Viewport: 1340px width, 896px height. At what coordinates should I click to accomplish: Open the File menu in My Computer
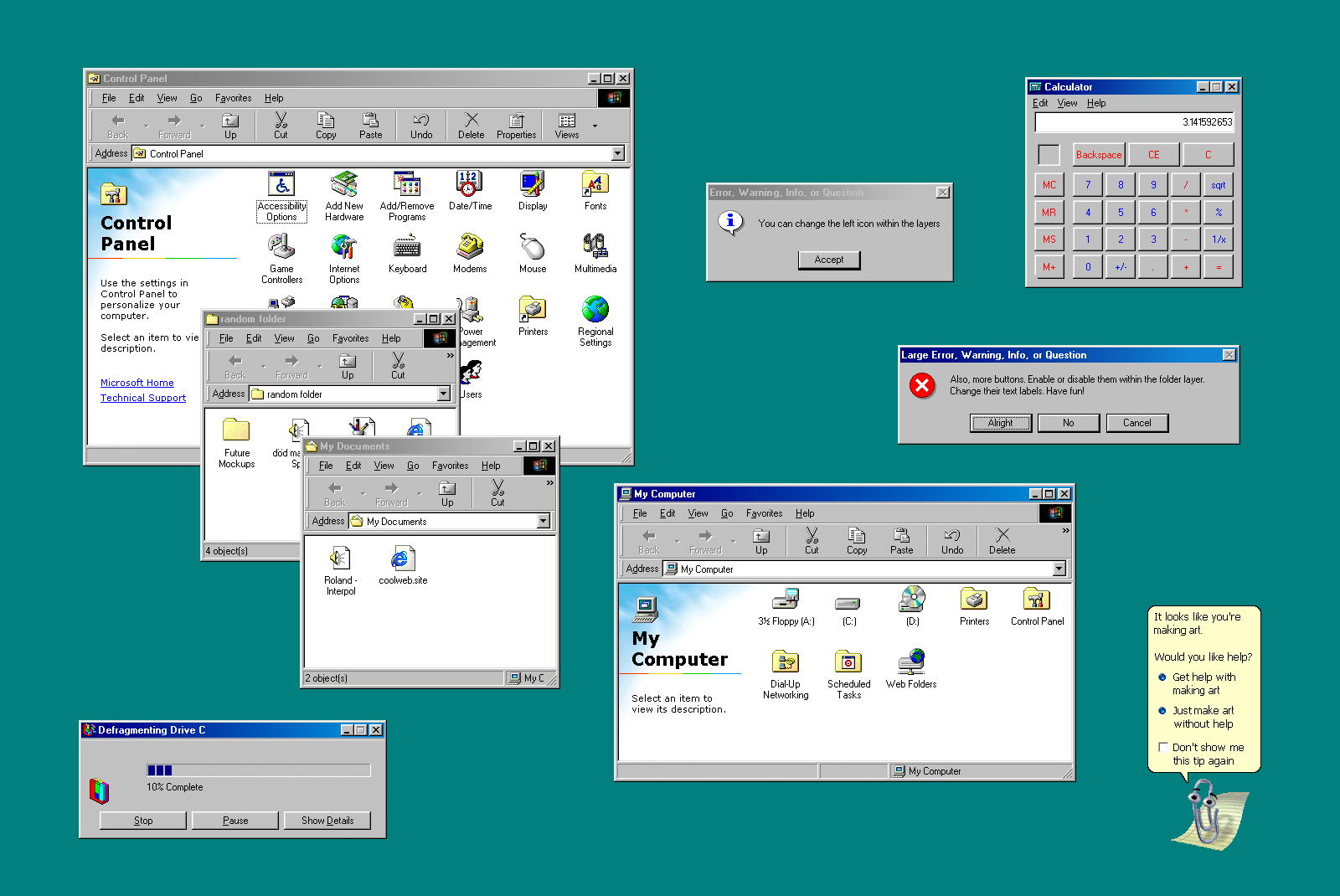[x=640, y=513]
